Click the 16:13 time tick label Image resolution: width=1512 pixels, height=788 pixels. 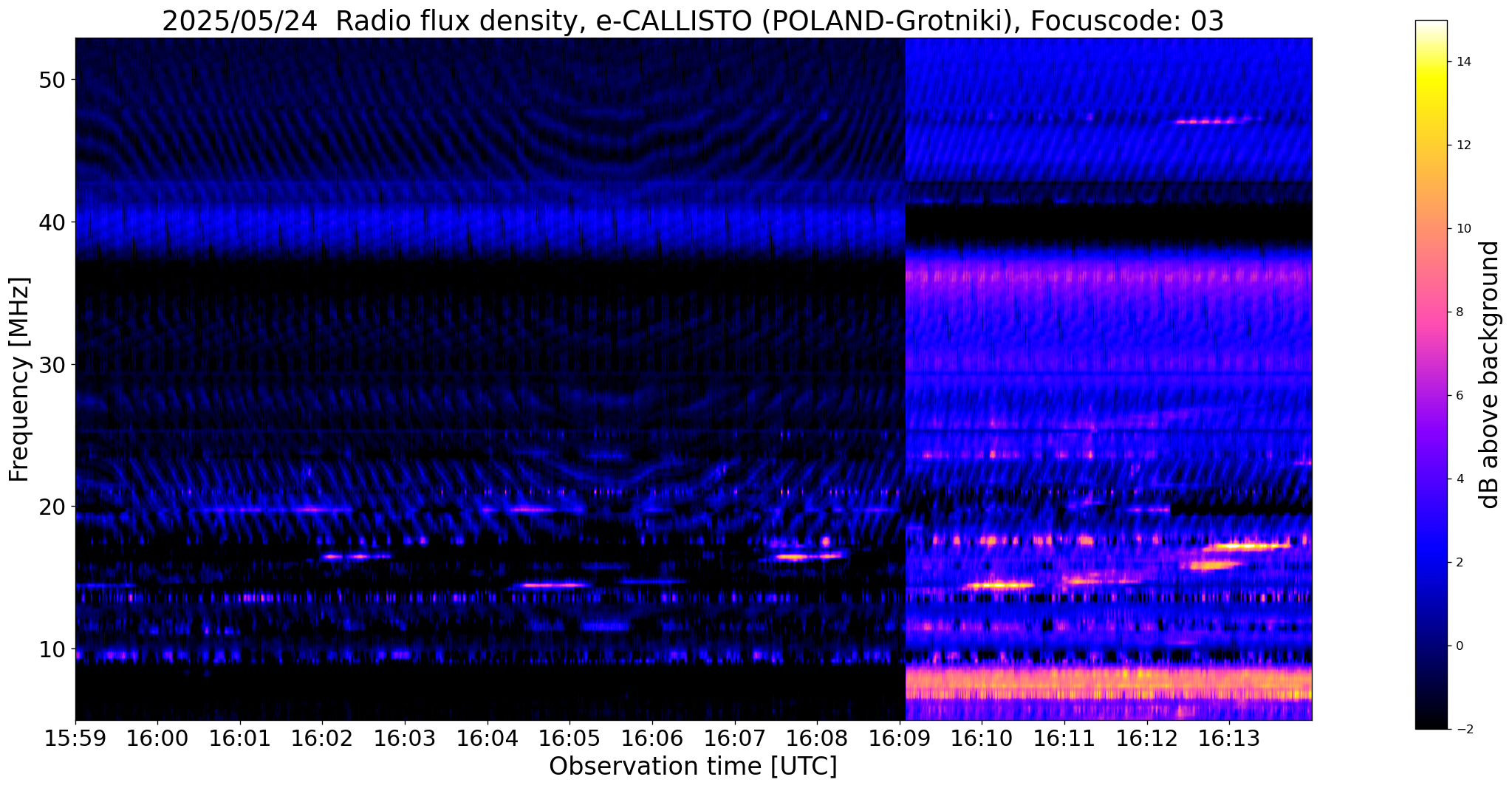[1229, 739]
